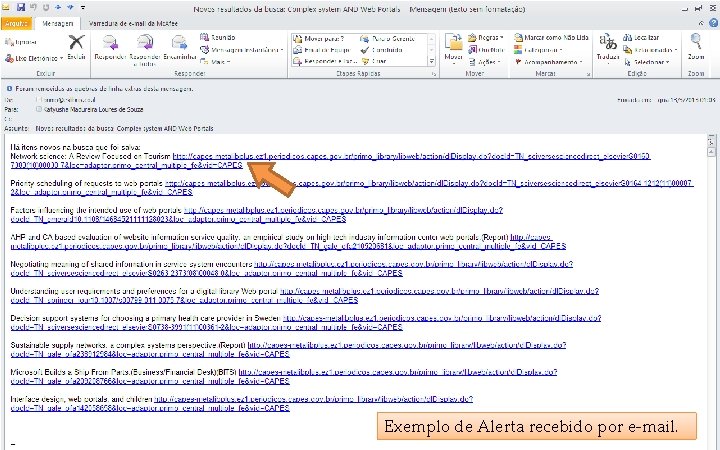Expand the Mais dropdown in Responder group
The width and height of the screenshot is (720, 450).
coord(215,62)
